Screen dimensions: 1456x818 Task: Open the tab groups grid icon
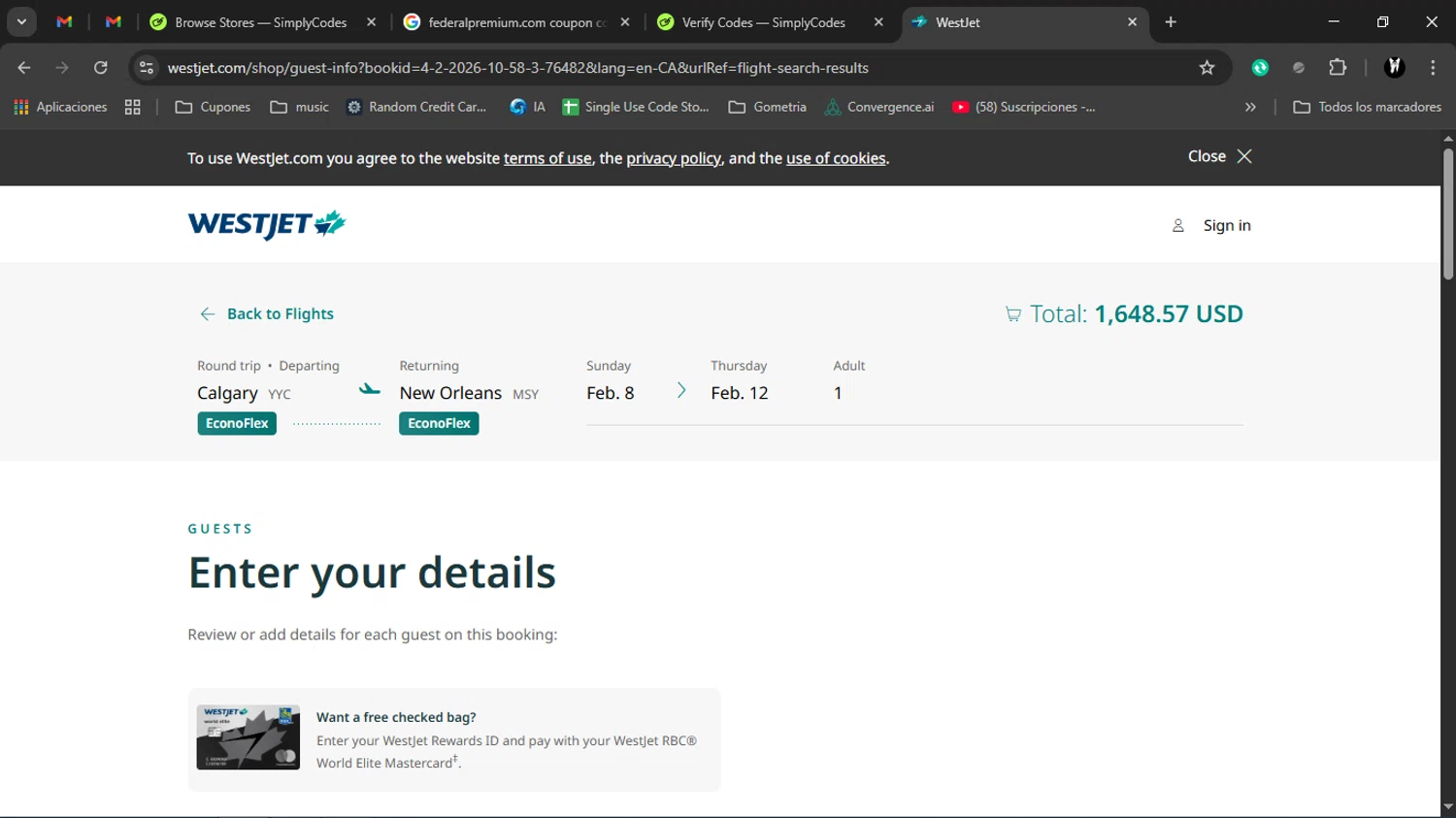coord(133,107)
